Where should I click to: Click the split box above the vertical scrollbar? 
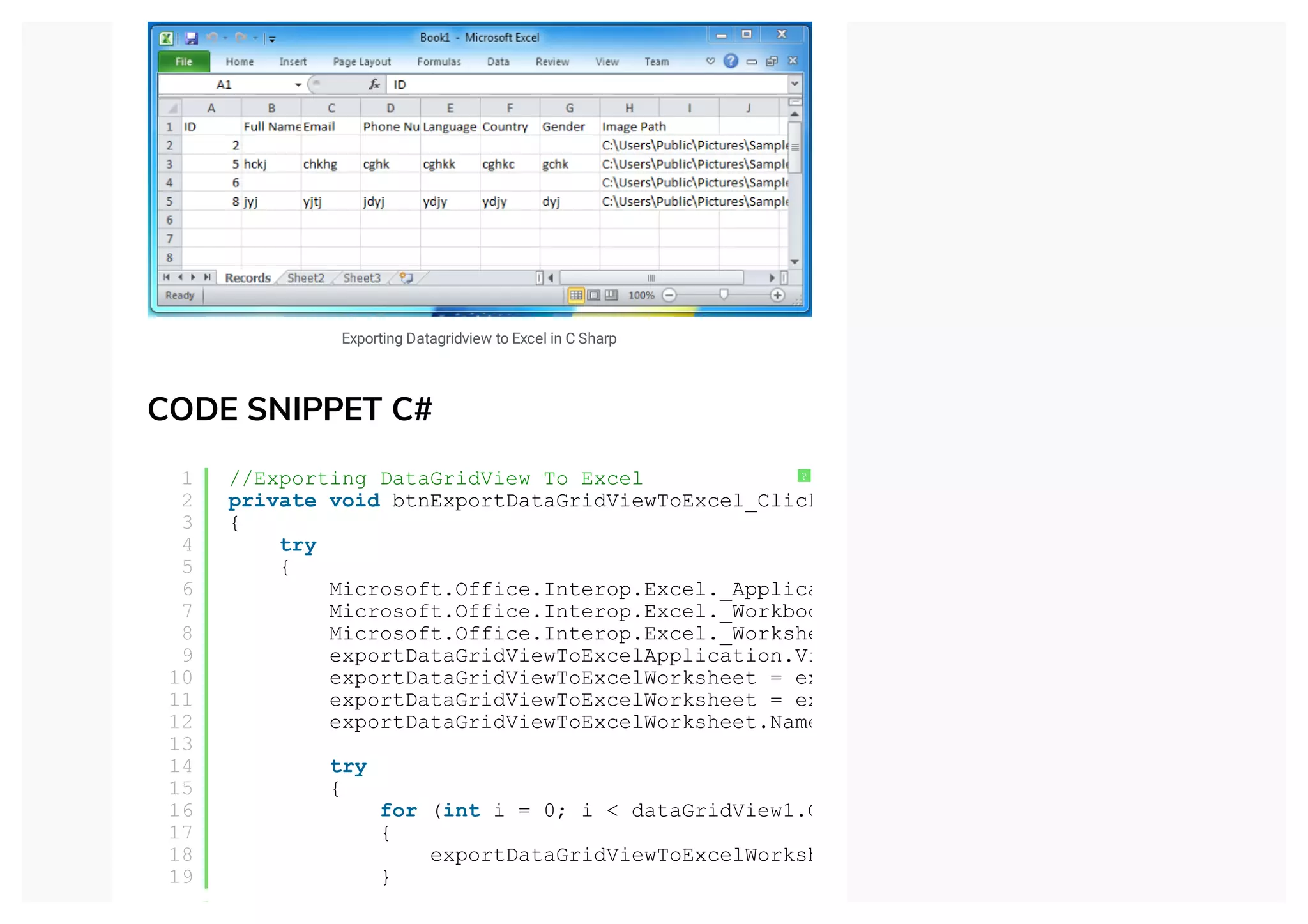795,102
